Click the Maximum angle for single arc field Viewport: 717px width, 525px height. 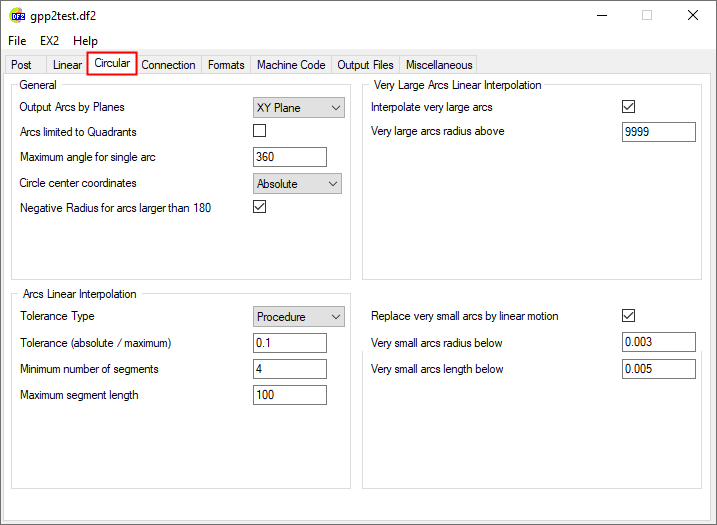[290, 157]
